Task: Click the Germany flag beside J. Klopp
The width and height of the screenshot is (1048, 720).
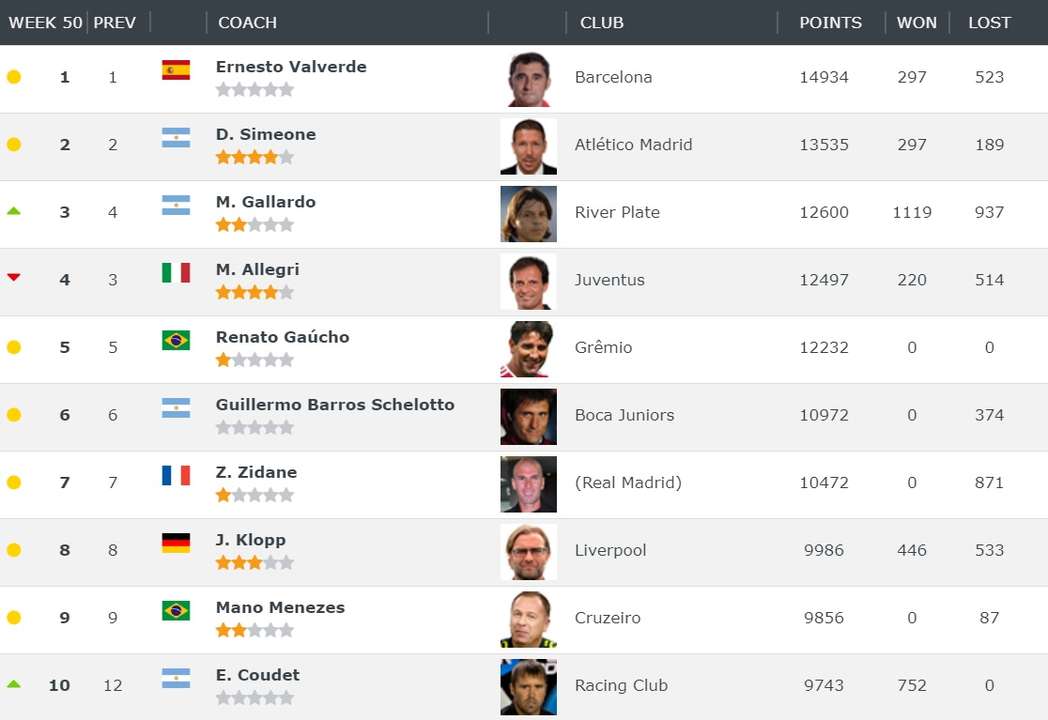Action: point(176,543)
